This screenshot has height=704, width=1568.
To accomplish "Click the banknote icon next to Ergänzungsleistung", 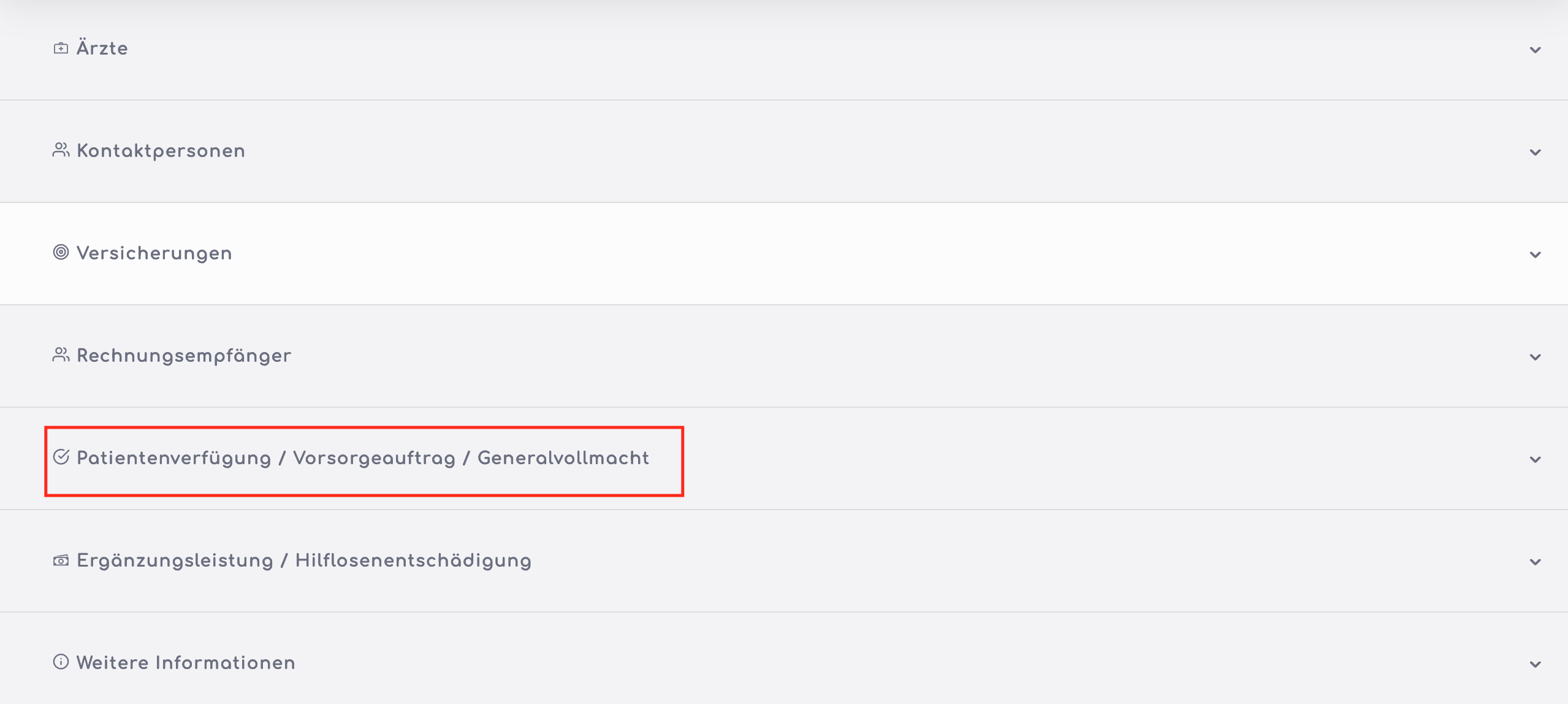I will click(61, 560).
